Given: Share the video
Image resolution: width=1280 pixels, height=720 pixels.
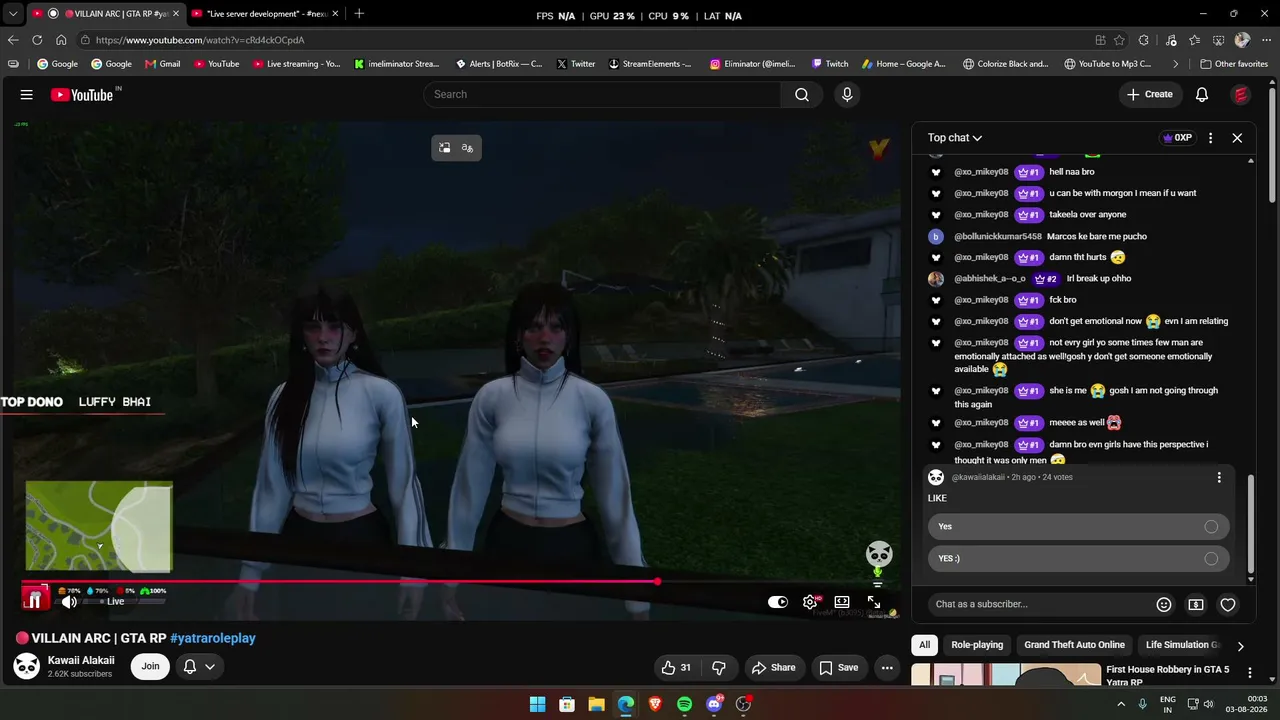Looking at the screenshot, I should click(773, 667).
